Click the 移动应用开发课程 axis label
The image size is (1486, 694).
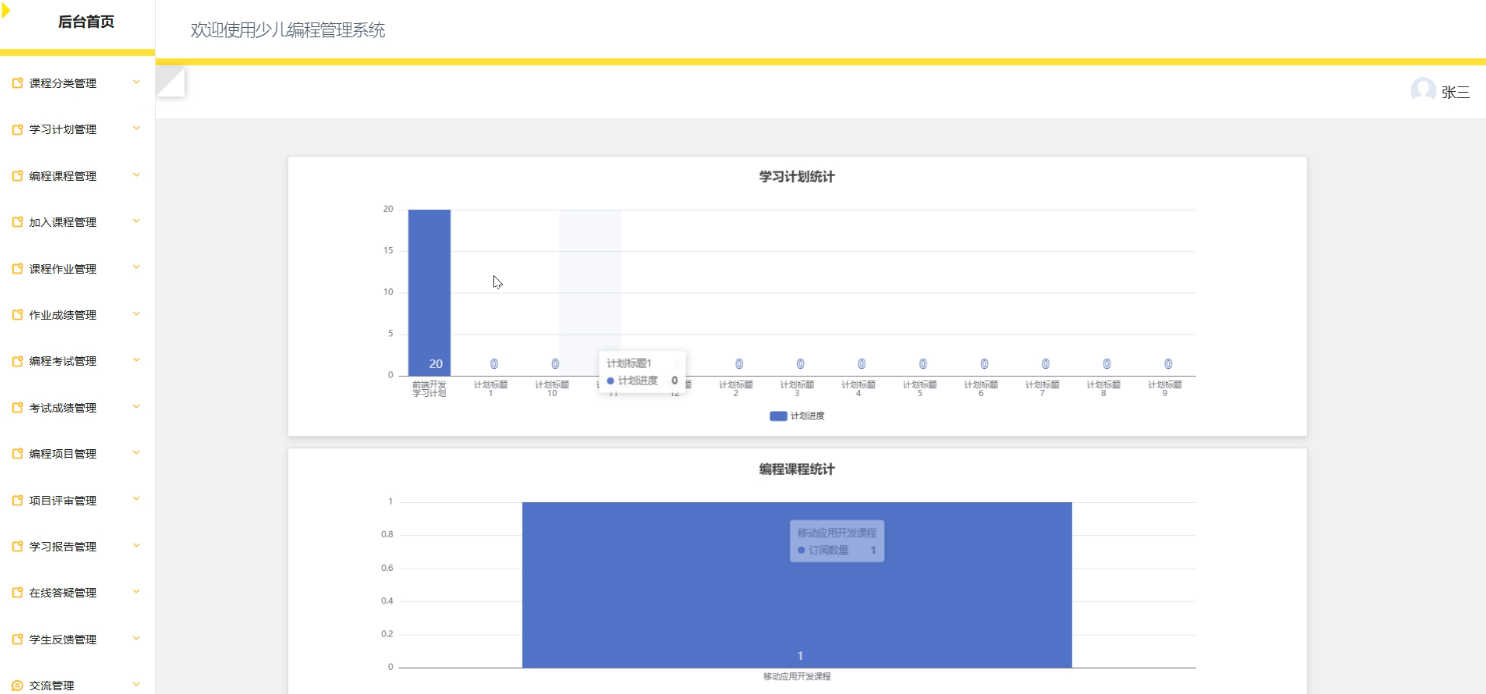click(797, 677)
